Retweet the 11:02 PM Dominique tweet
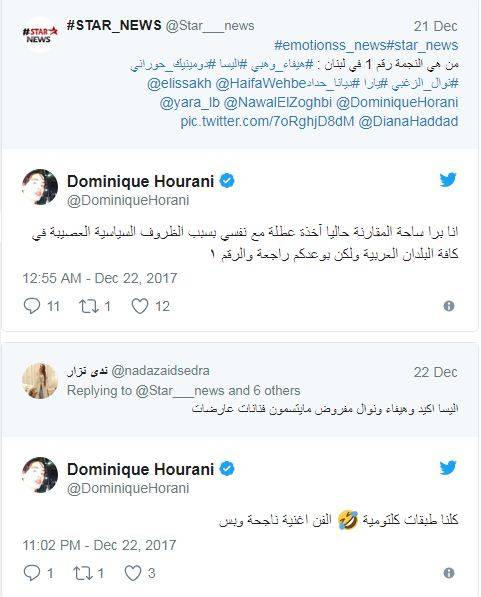Image resolution: width=481 pixels, height=597 pixels. coord(82,573)
